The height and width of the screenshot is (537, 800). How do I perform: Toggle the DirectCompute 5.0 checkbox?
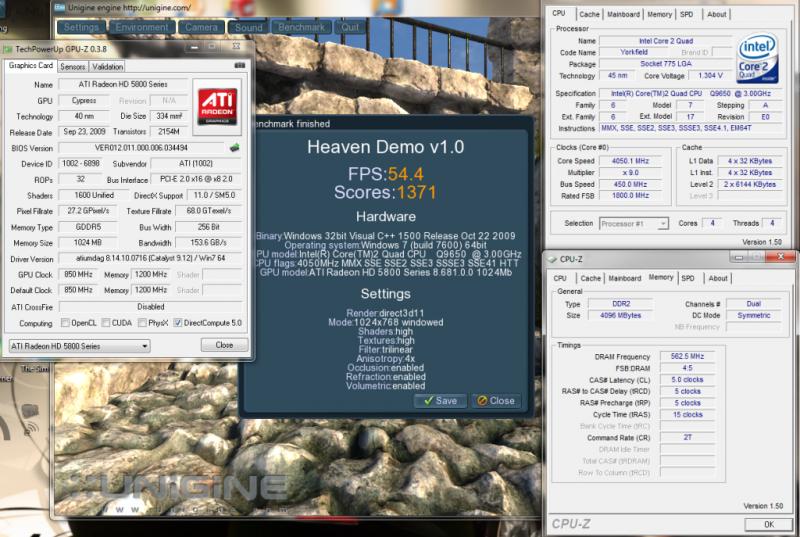(178, 323)
